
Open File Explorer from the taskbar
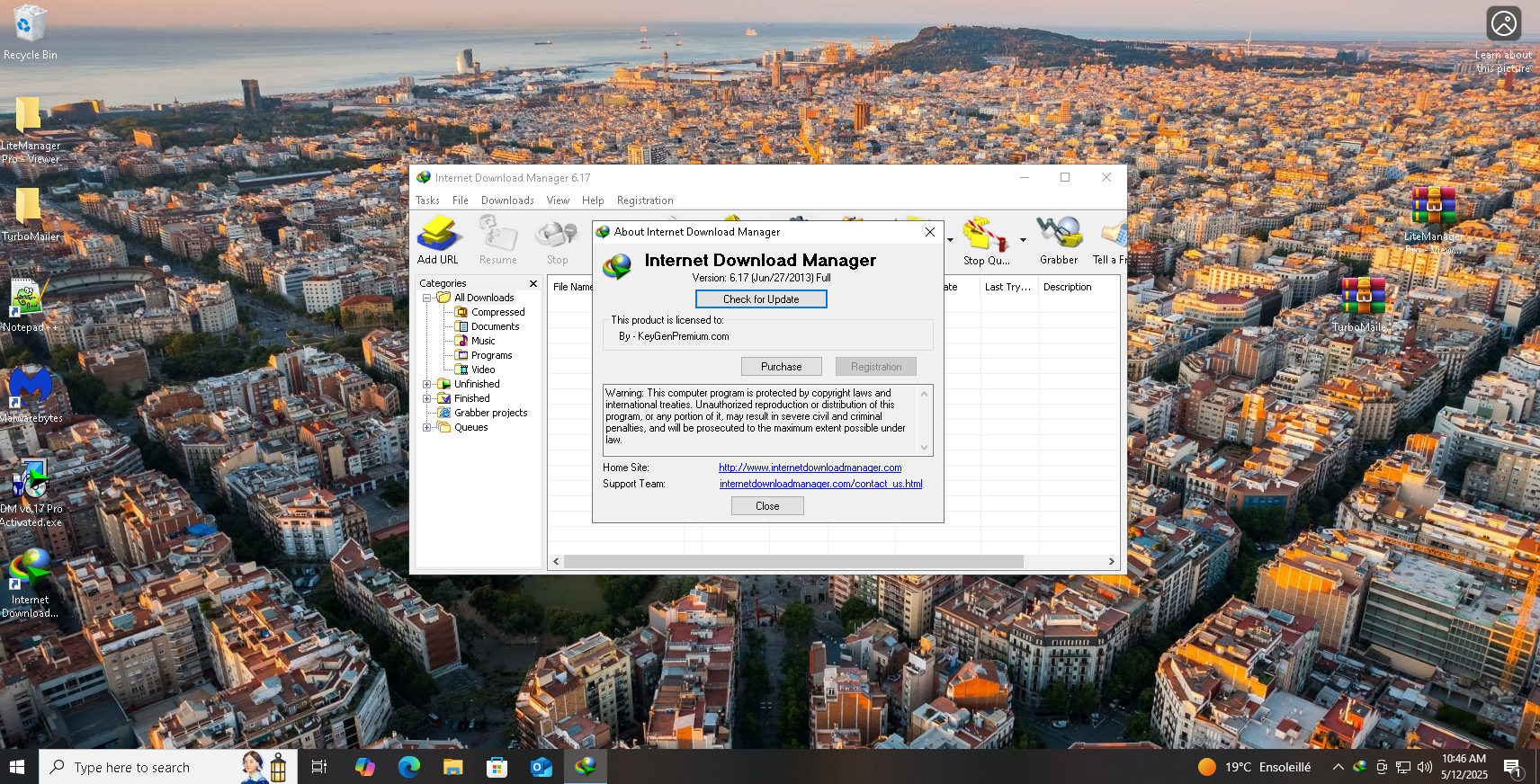[x=452, y=767]
